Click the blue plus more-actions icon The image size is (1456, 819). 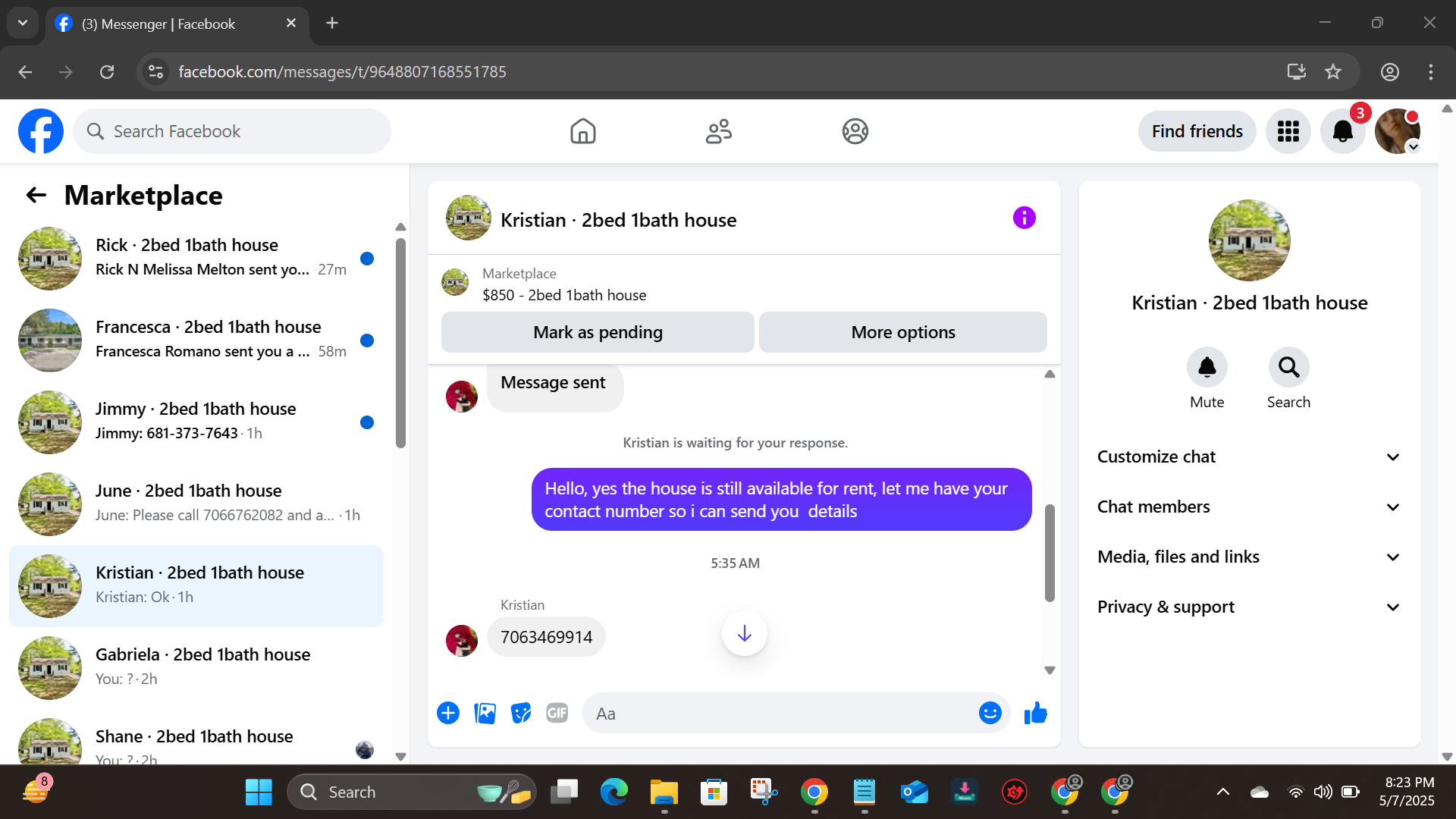click(448, 713)
